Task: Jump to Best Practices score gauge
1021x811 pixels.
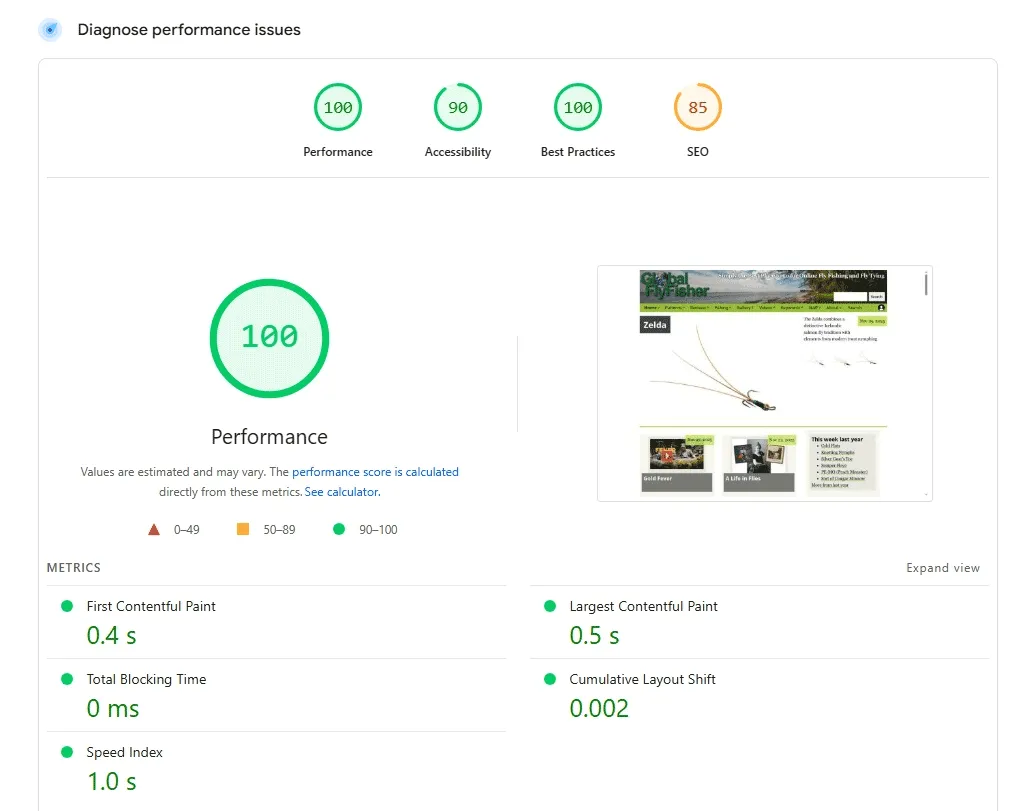Action: point(578,108)
